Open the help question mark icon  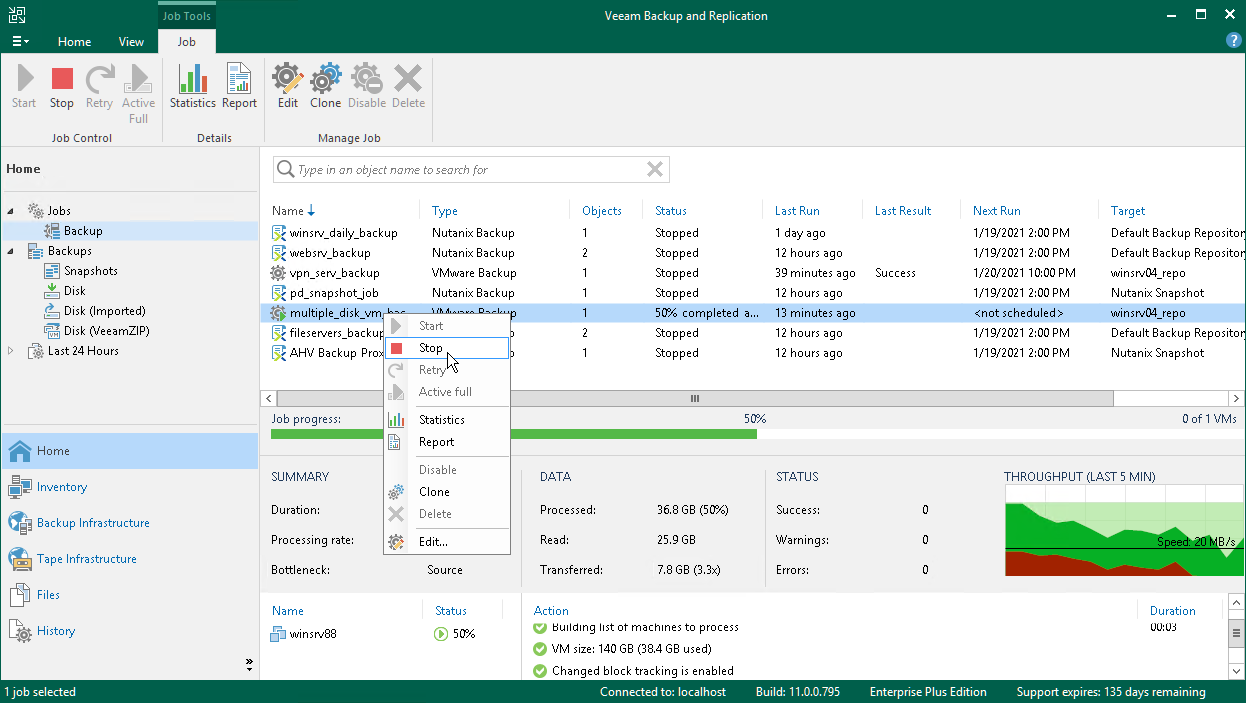click(1233, 41)
